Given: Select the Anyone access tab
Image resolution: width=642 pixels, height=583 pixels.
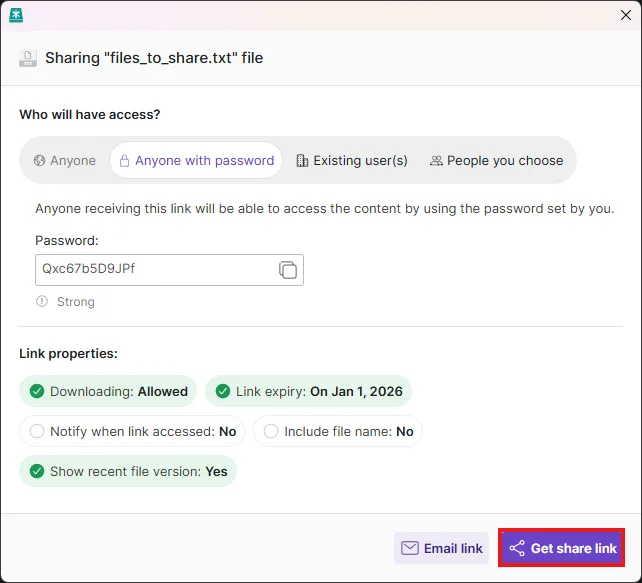Looking at the screenshot, I should 64,161.
